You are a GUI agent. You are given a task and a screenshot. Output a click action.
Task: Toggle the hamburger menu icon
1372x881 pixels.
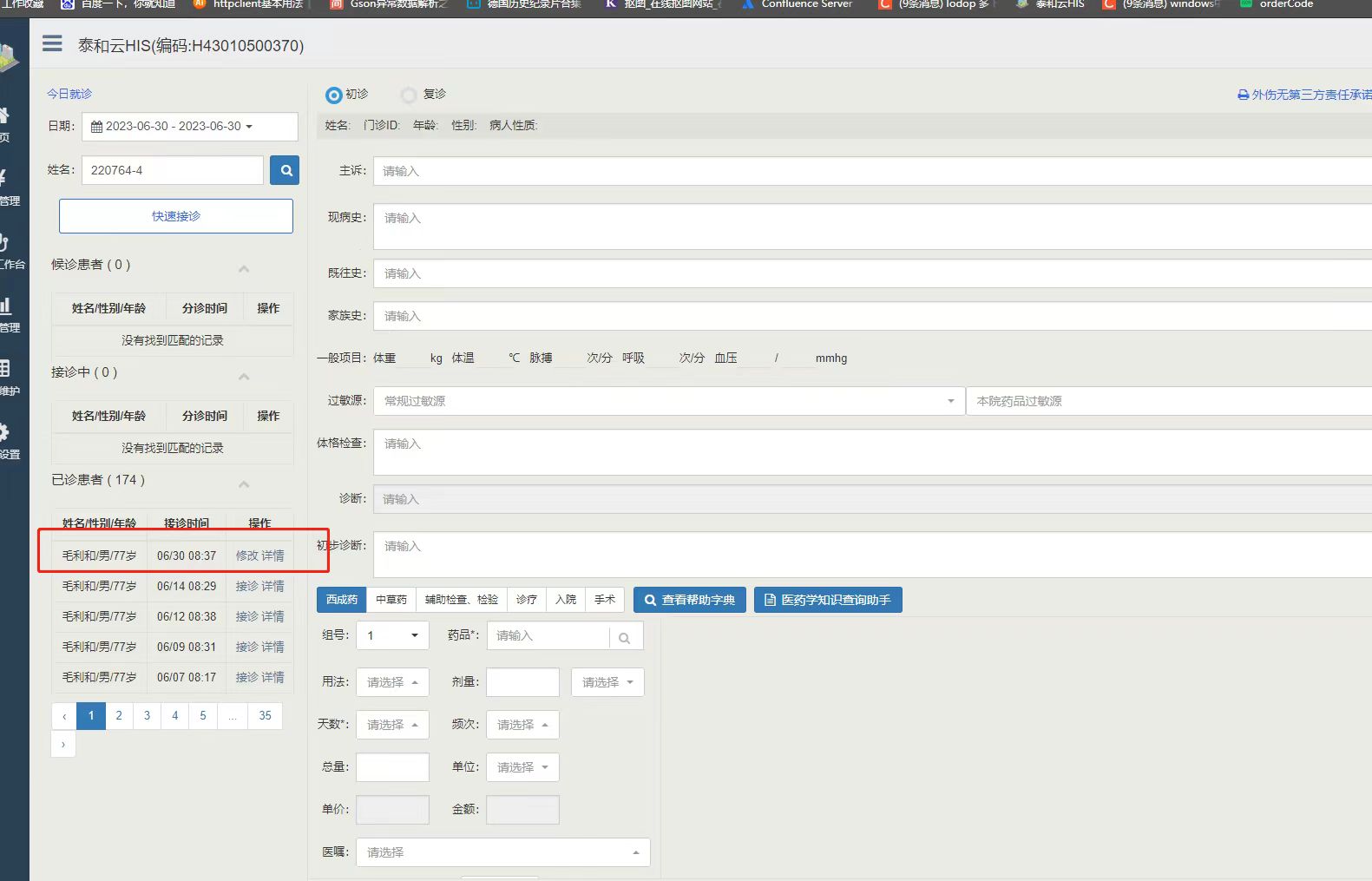(x=52, y=43)
